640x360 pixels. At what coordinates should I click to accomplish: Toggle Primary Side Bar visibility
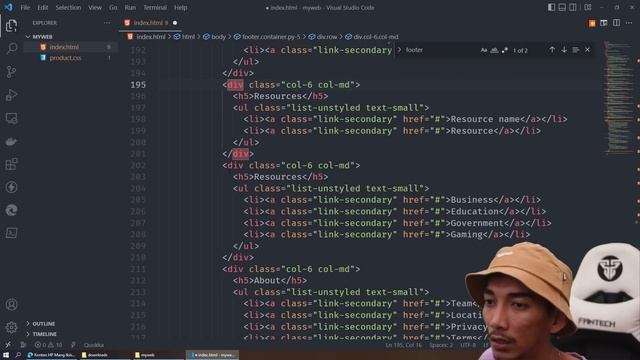pos(551,7)
